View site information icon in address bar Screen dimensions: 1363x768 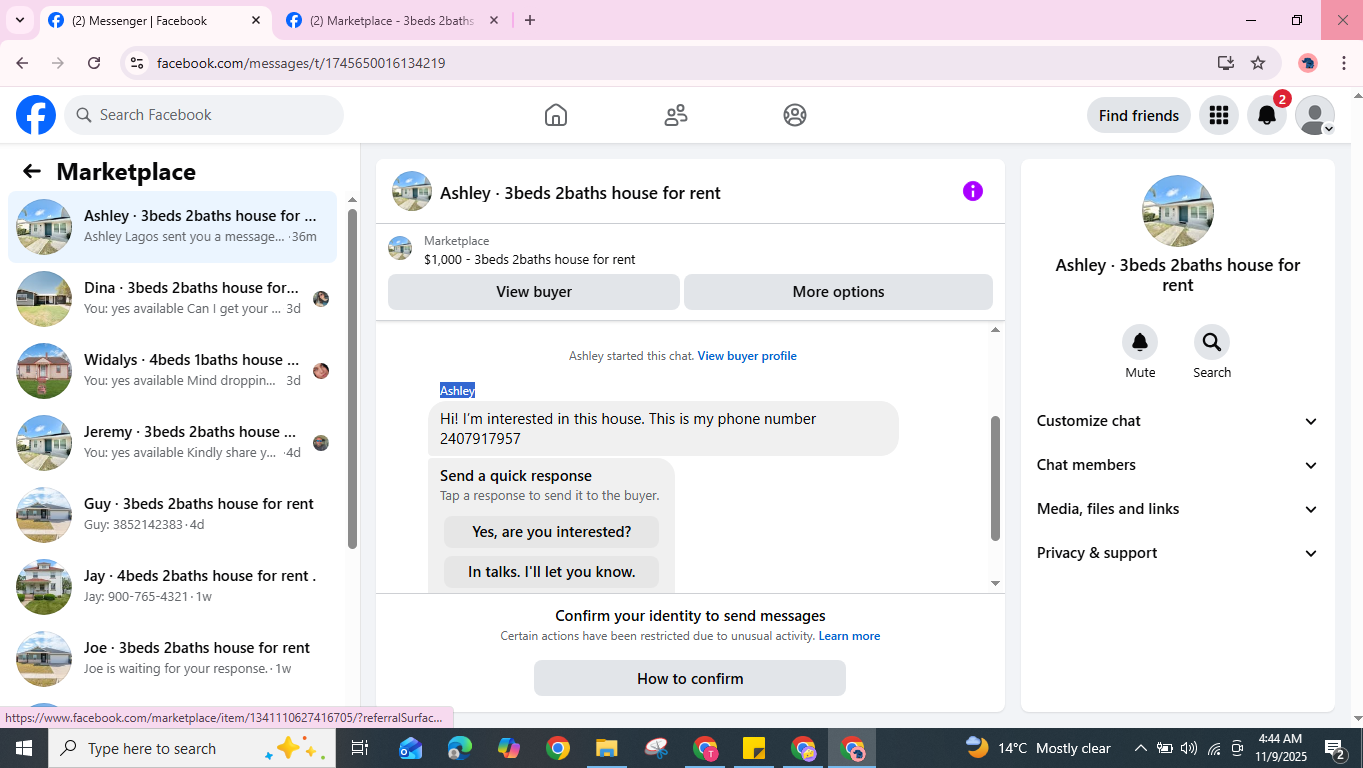click(x=138, y=63)
